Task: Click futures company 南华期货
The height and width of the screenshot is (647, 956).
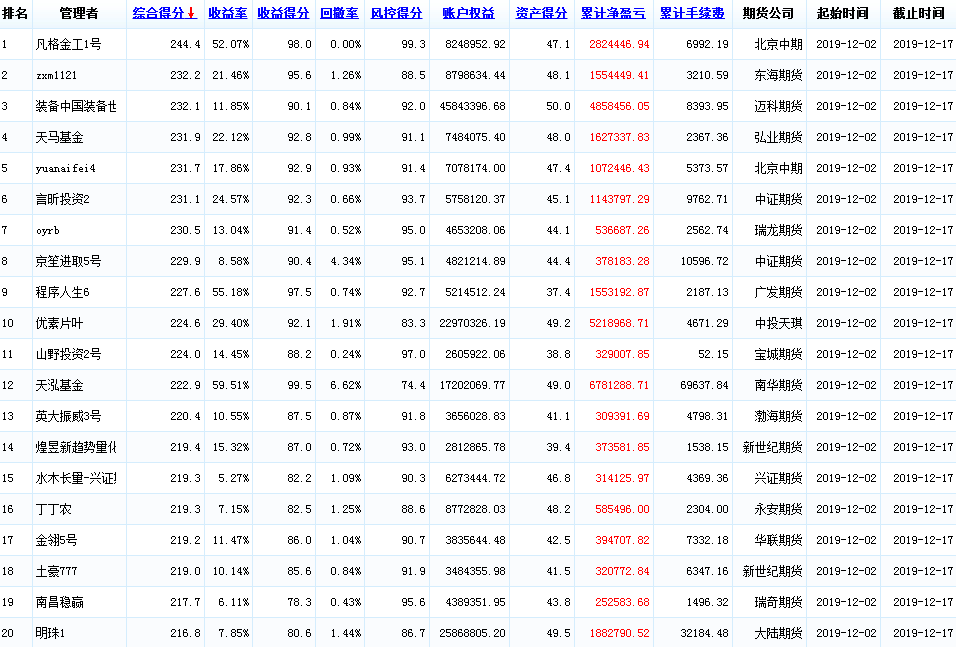Action: click(x=779, y=385)
